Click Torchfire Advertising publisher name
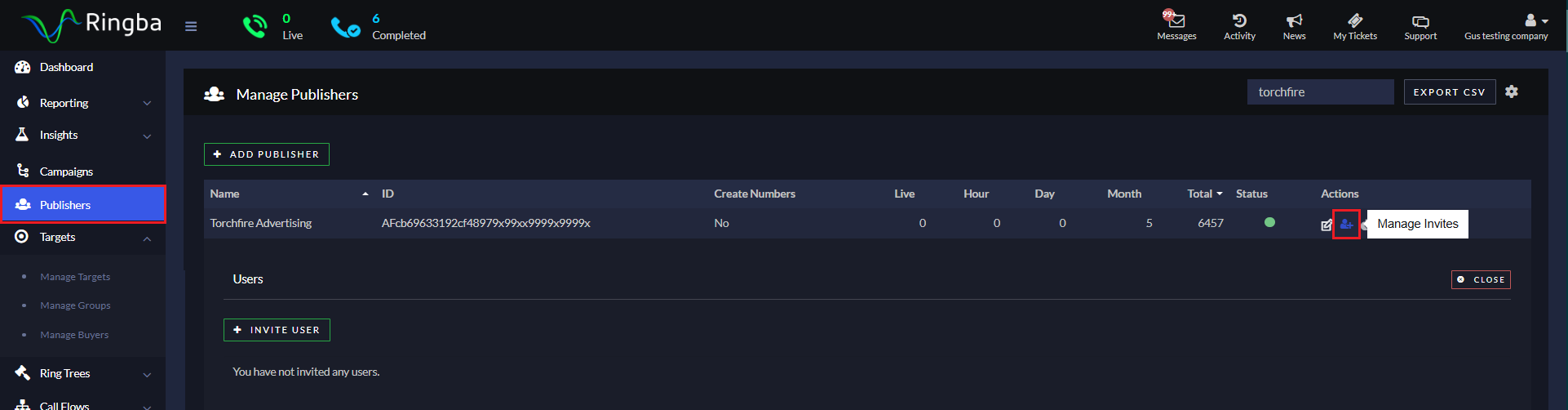Viewport: 1568px width, 410px height. [261, 223]
